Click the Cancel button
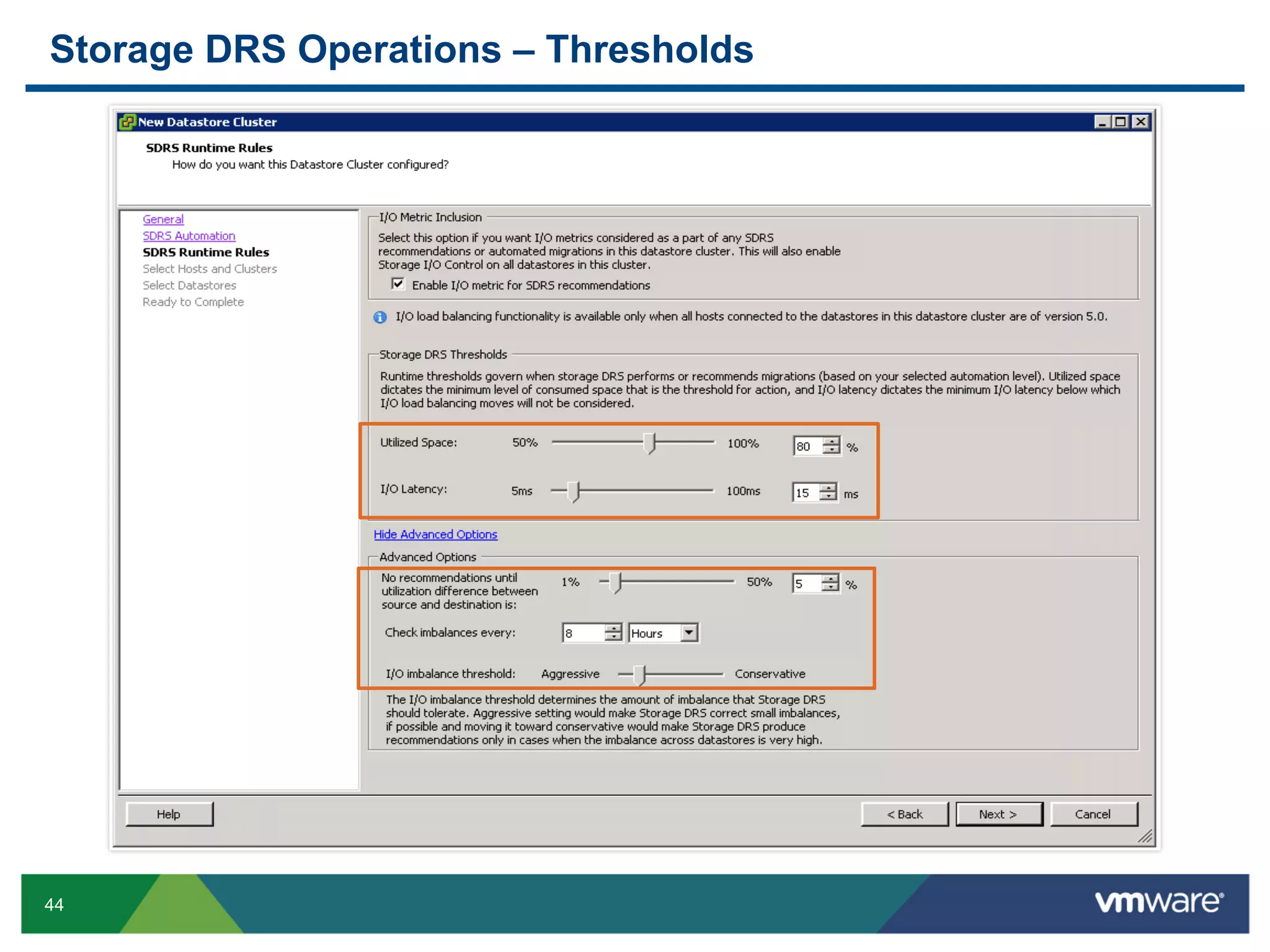The image size is (1270, 952). 1093,814
